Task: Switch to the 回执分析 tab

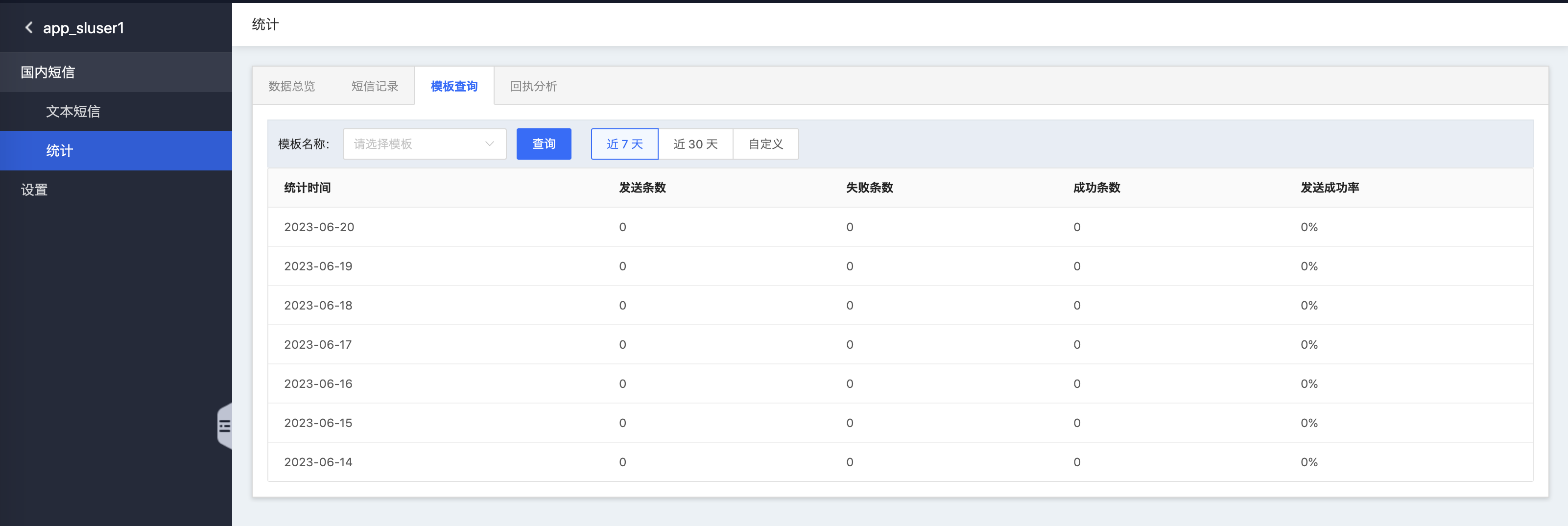Action: pos(533,86)
